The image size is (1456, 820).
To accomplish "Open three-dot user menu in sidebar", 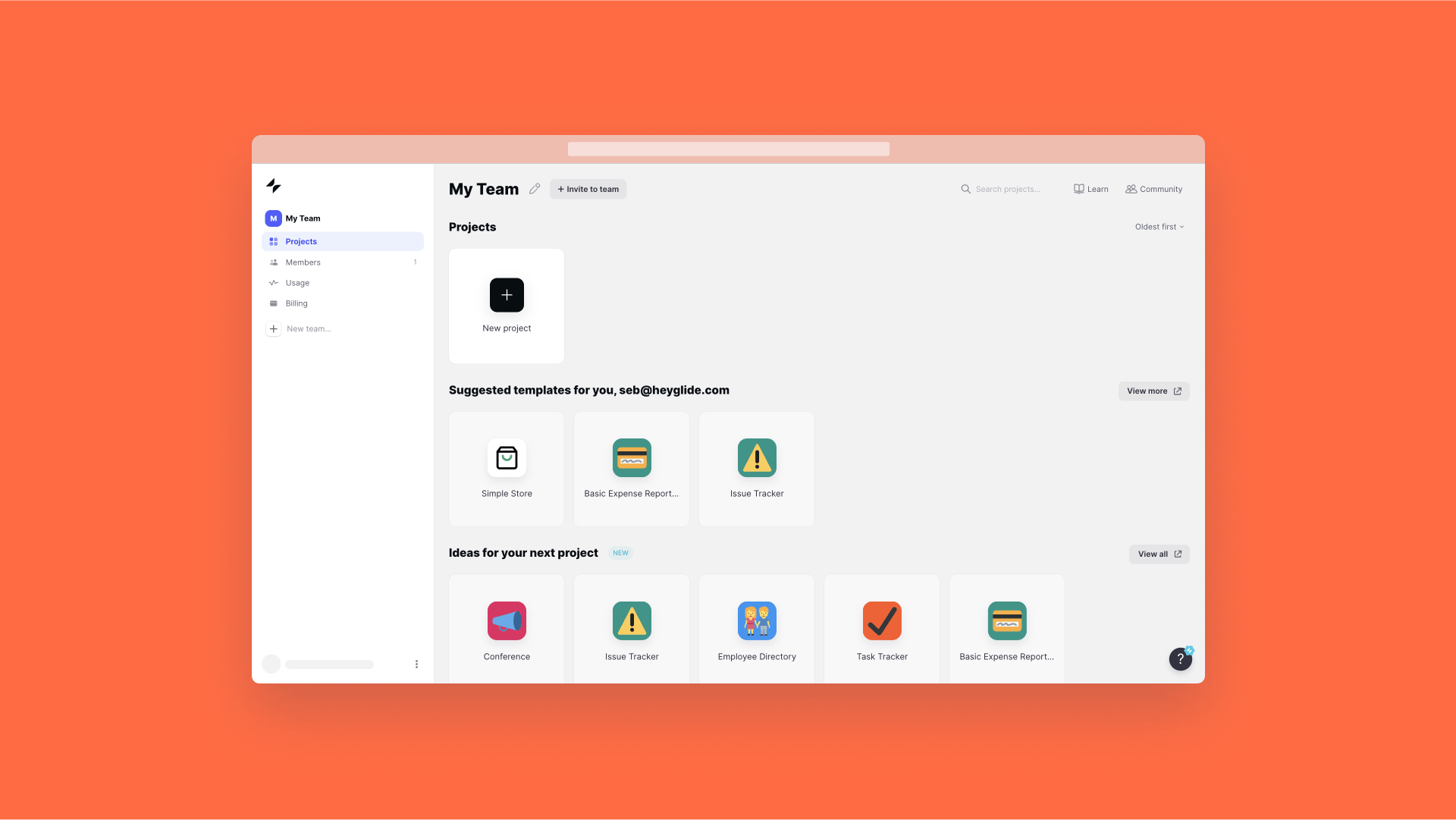I will click(416, 664).
